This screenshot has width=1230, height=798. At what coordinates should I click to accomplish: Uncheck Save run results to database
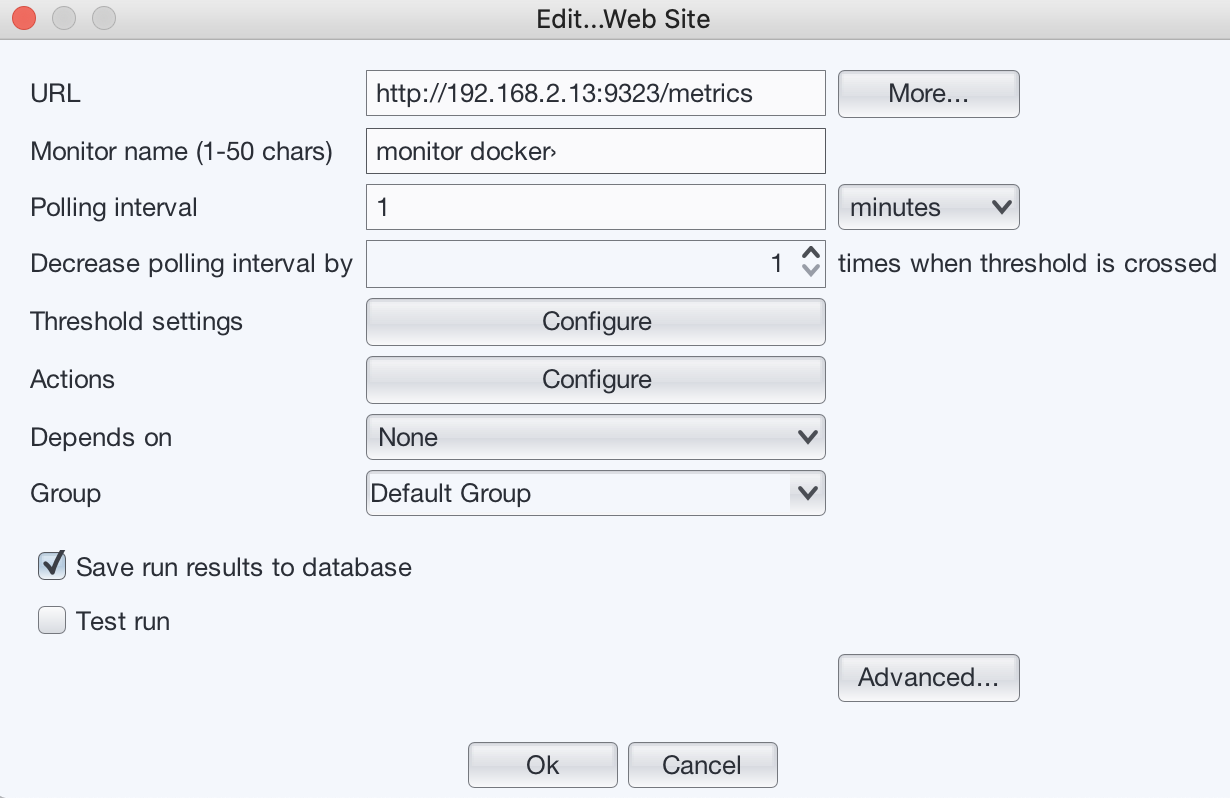pos(52,567)
